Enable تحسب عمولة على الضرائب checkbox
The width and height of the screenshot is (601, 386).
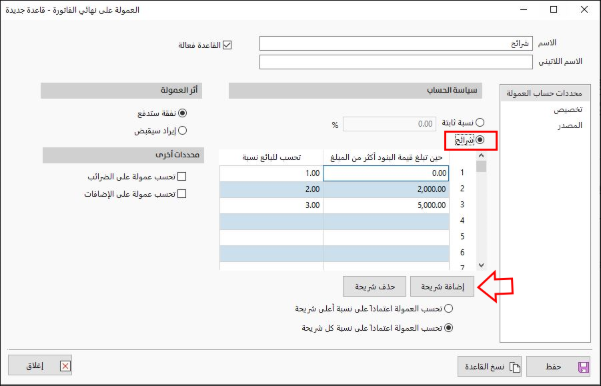[182, 176]
